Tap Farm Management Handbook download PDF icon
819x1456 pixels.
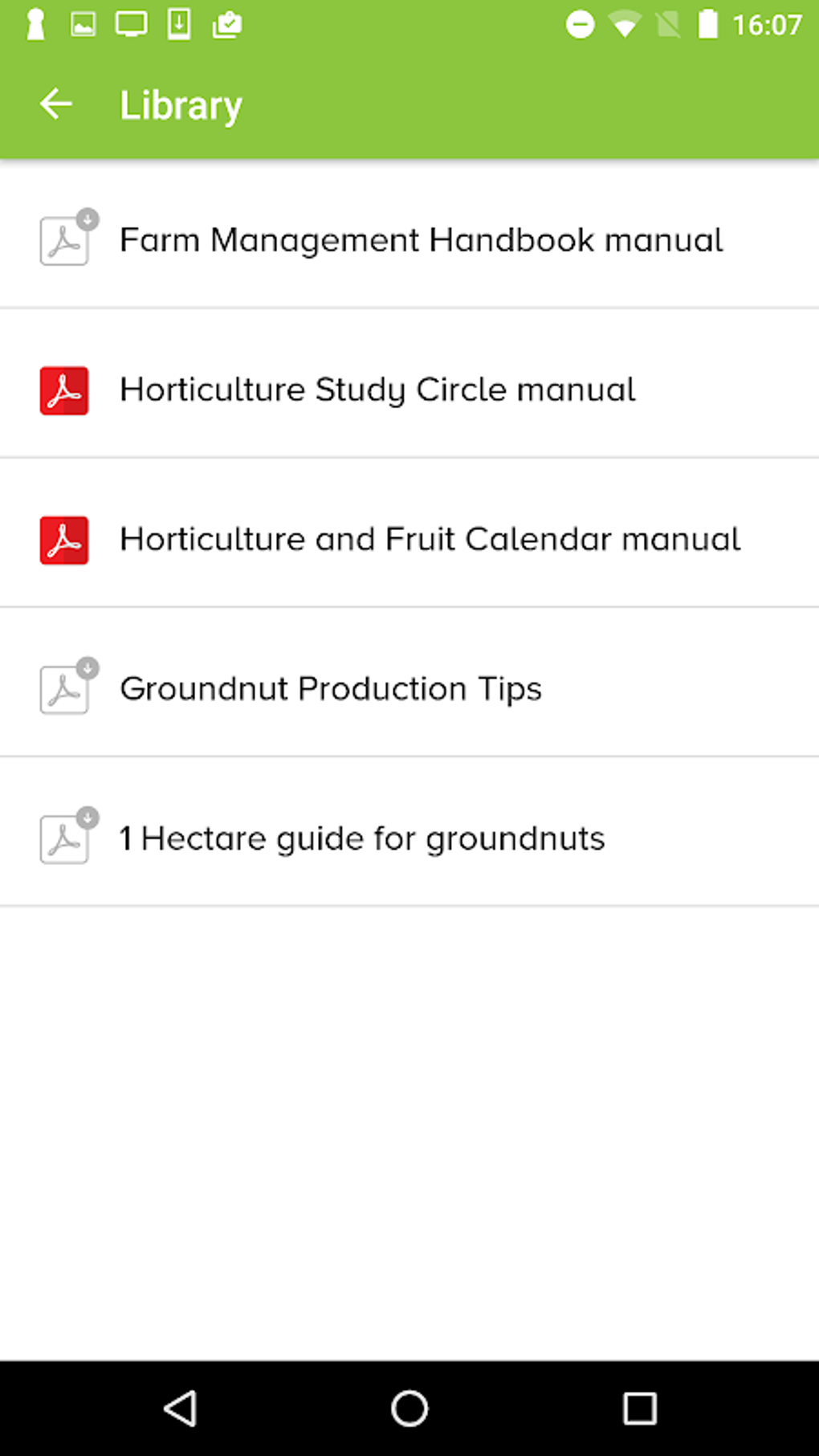coord(66,239)
